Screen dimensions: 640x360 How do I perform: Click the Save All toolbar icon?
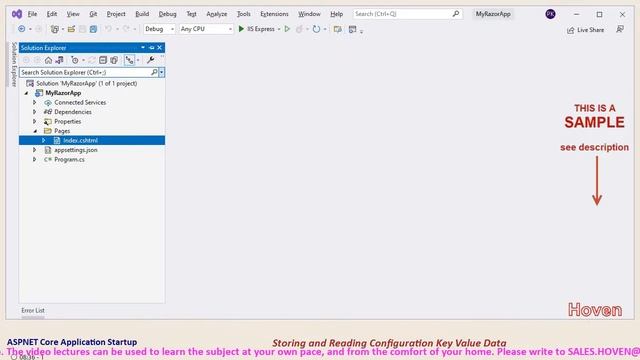pos(93,29)
